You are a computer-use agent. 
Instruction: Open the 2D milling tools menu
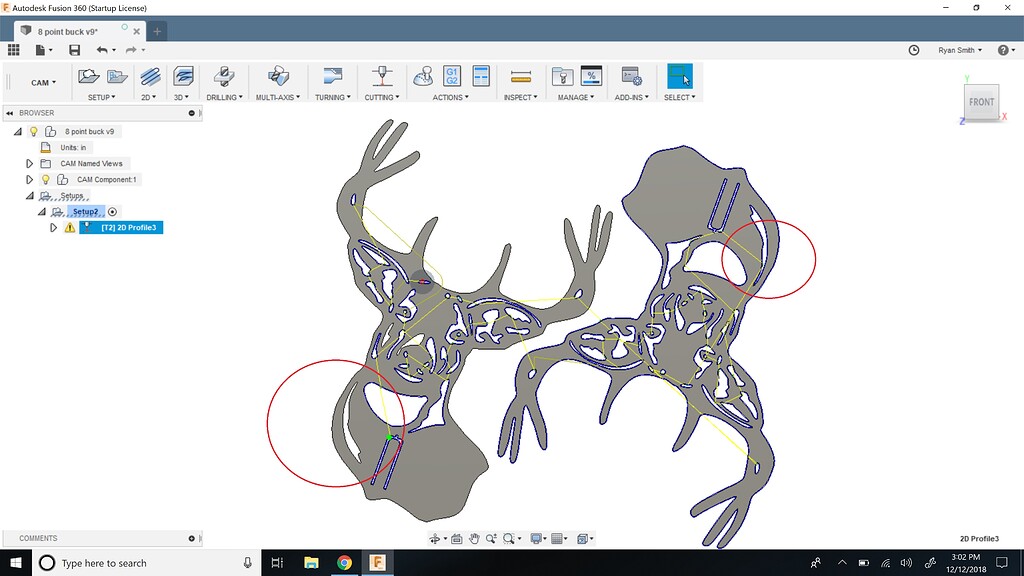pyautogui.click(x=146, y=97)
